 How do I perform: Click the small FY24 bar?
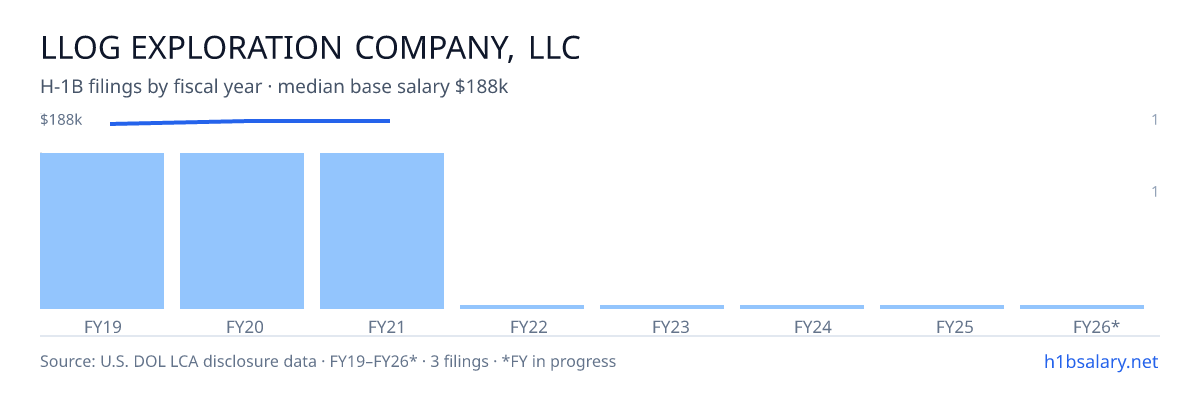pyautogui.click(x=802, y=307)
